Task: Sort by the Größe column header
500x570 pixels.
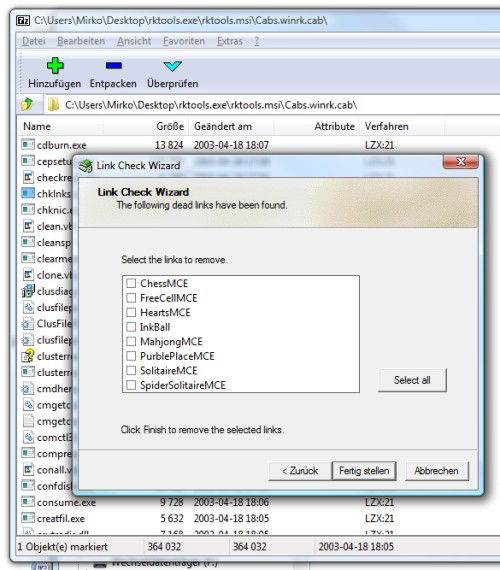Action: coord(170,126)
